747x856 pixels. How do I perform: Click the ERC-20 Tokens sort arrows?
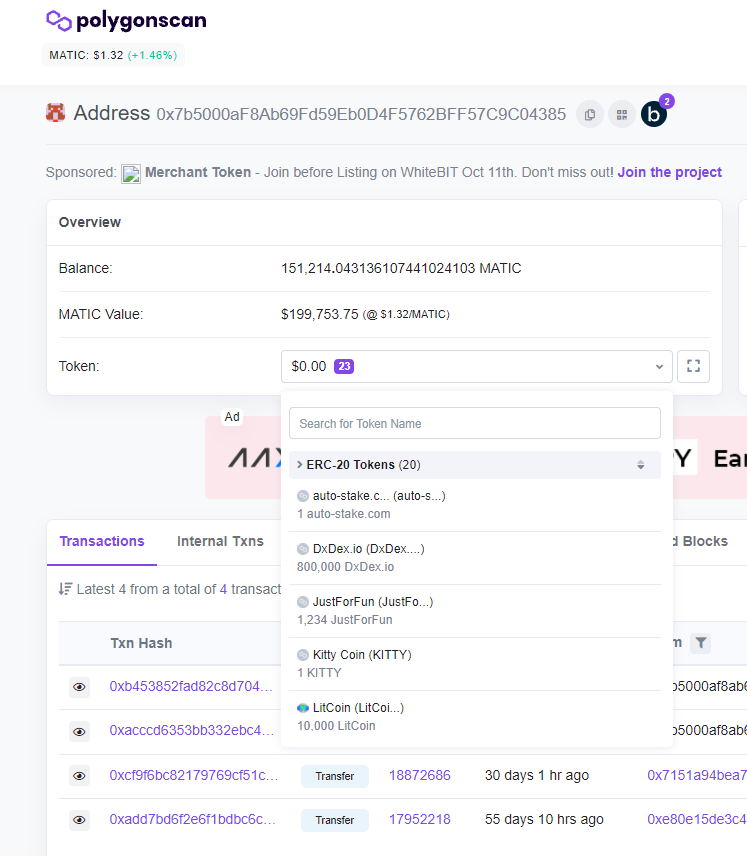(x=641, y=465)
